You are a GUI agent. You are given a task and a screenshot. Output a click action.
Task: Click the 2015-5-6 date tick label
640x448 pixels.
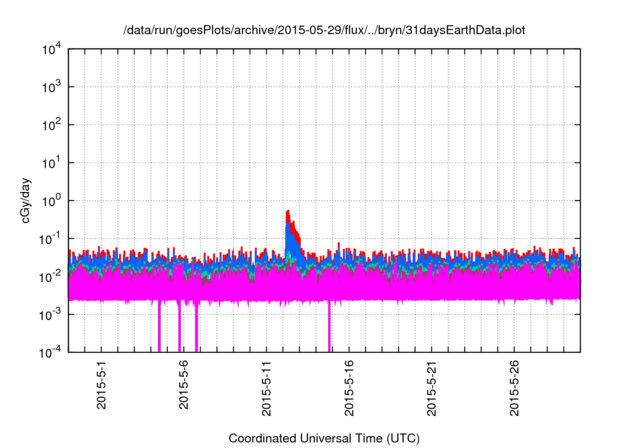[x=184, y=385]
